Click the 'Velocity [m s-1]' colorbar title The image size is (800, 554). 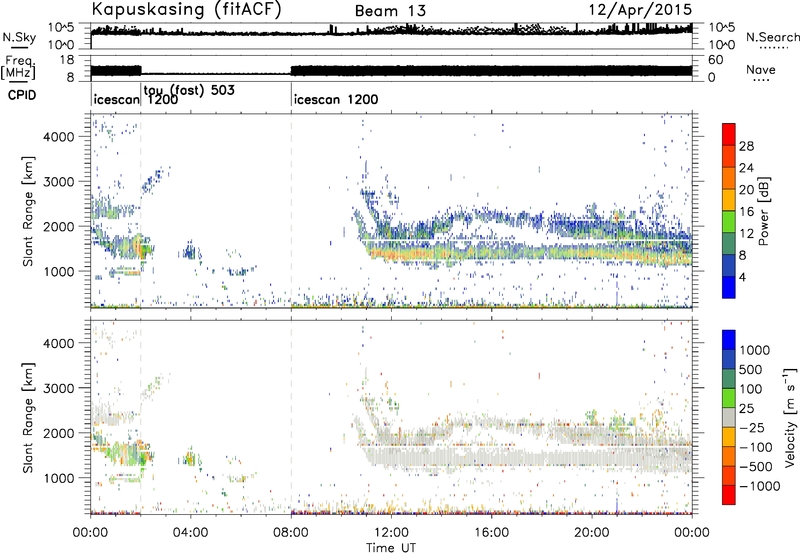790,417
